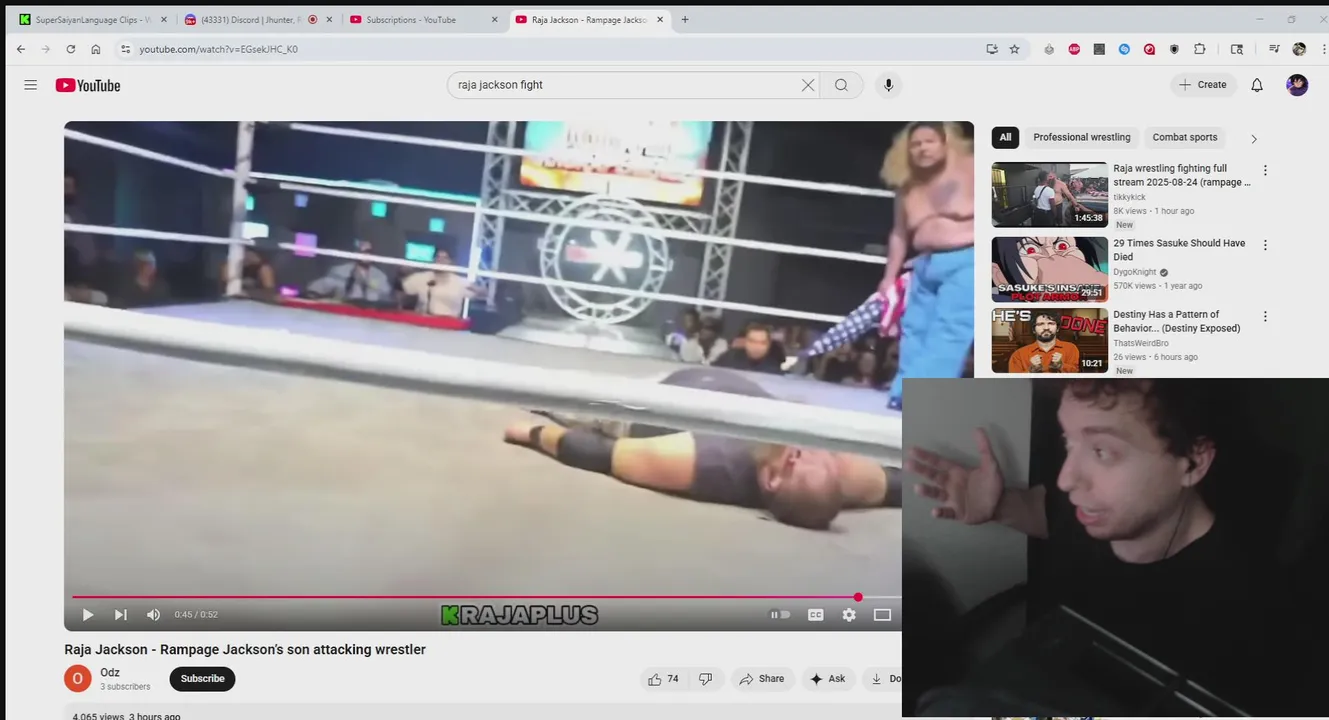Image resolution: width=1329 pixels, height=720 pixels.
Task: Open a new browser tab
Action: (x=685, y=19)
